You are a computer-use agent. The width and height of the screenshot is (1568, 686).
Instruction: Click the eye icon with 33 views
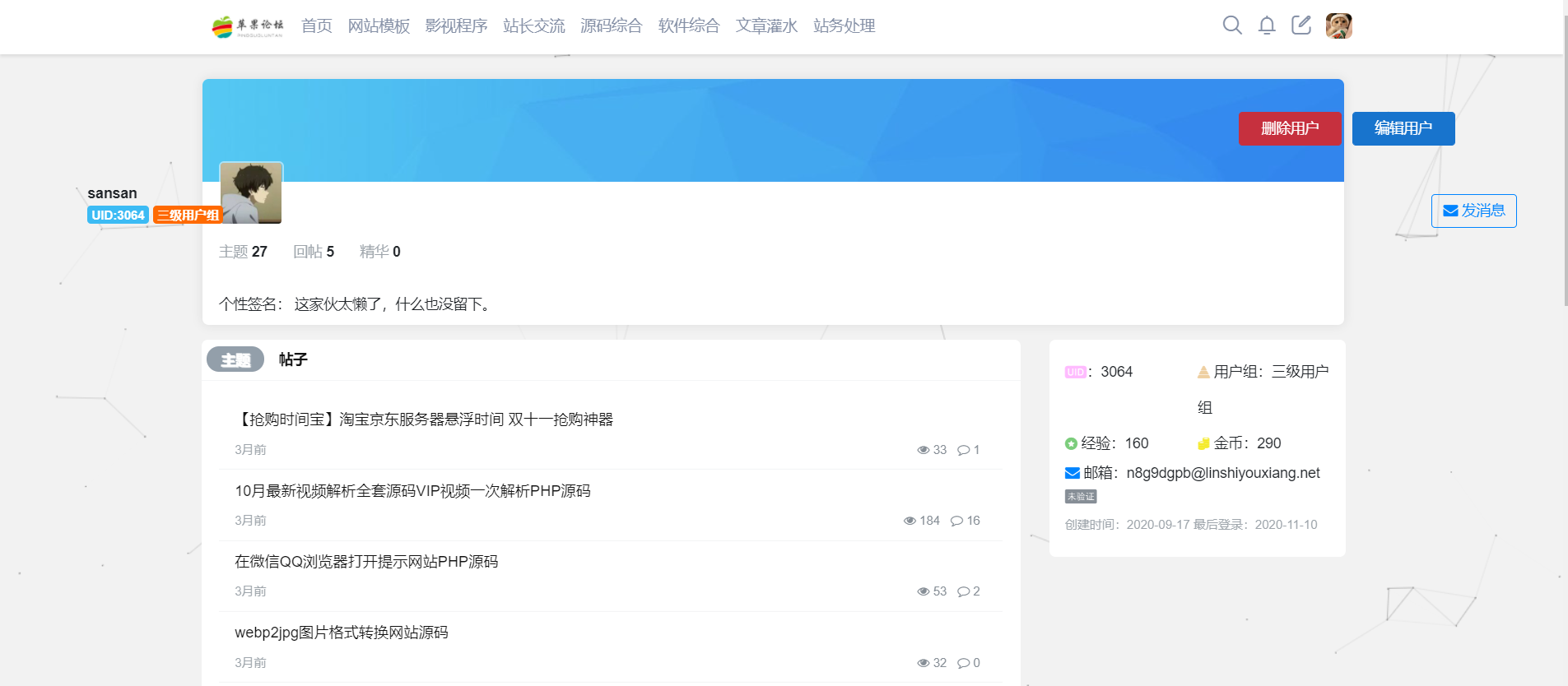(x=924, y=450)
